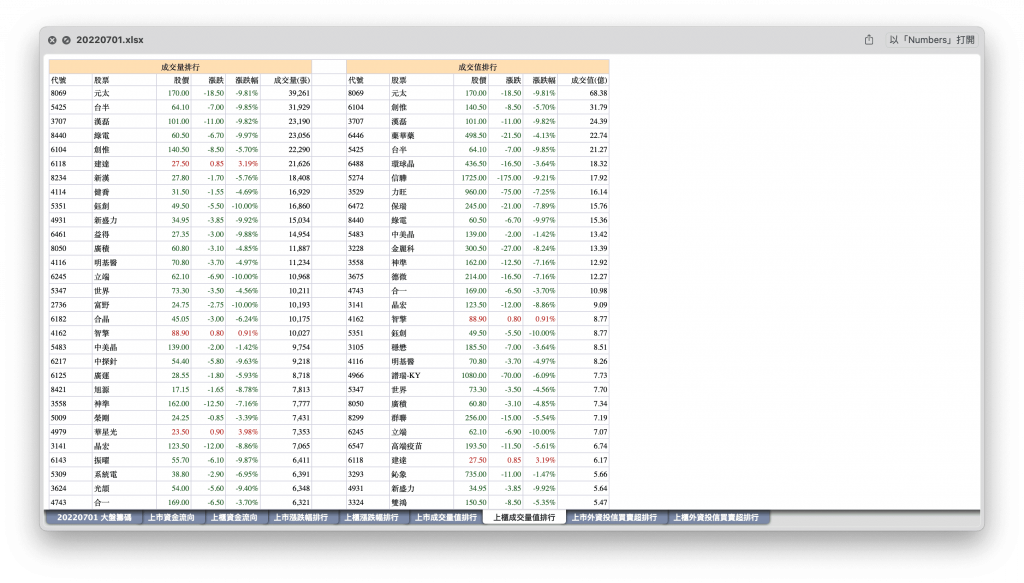This screenshot has height=583, width=1024.
Task: Click the stock name 光頡
Action: click(x=101, y=488)
